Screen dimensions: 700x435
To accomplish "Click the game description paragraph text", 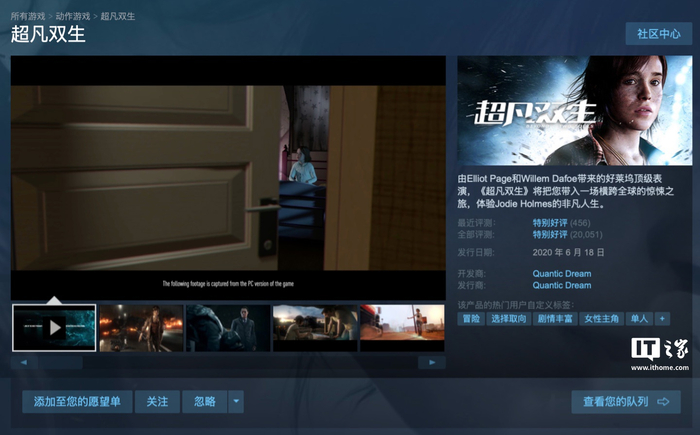I will (x=565, y=191).
